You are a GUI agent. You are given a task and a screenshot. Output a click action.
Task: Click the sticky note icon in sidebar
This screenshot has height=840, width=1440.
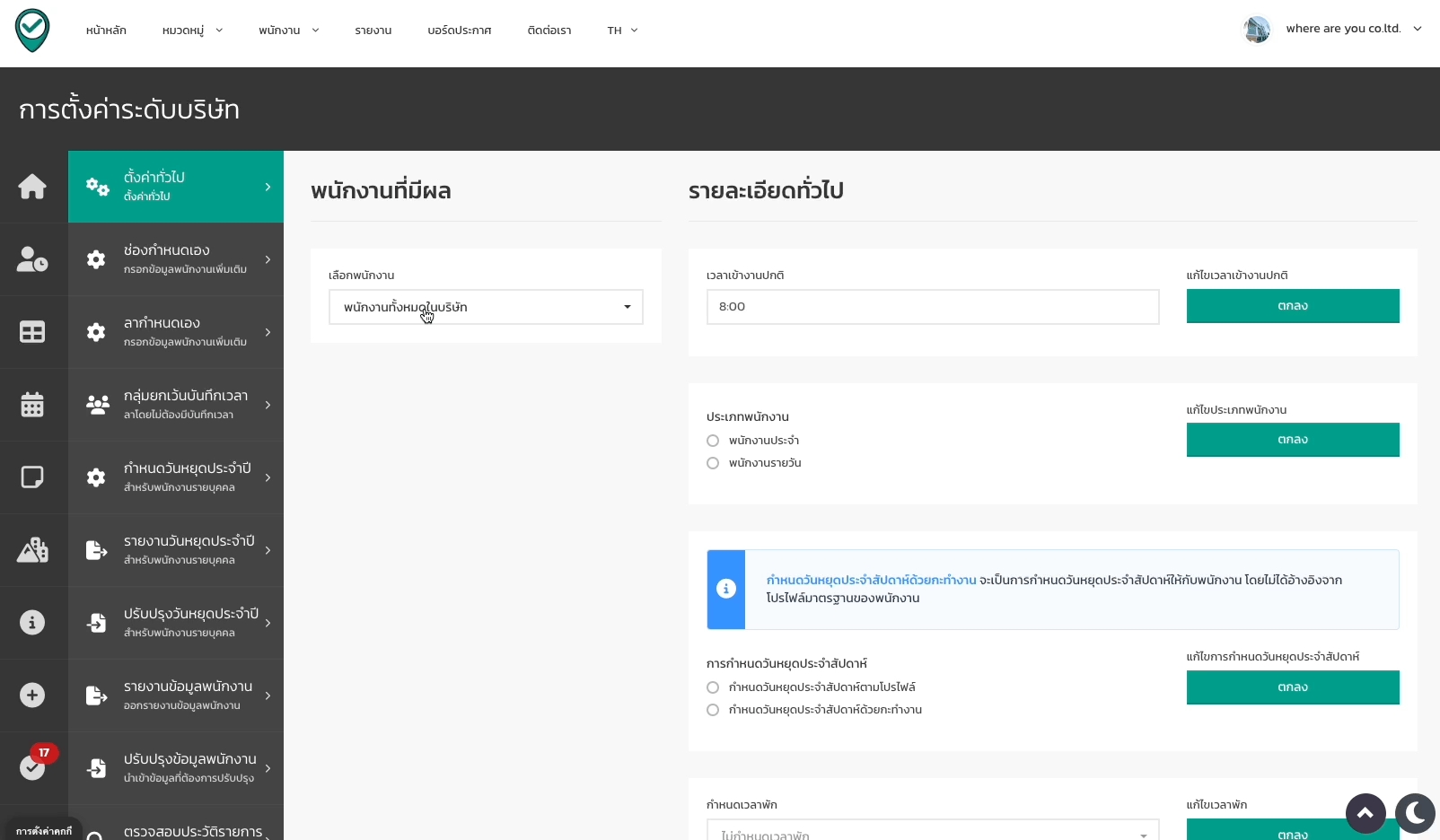point(32,477)
